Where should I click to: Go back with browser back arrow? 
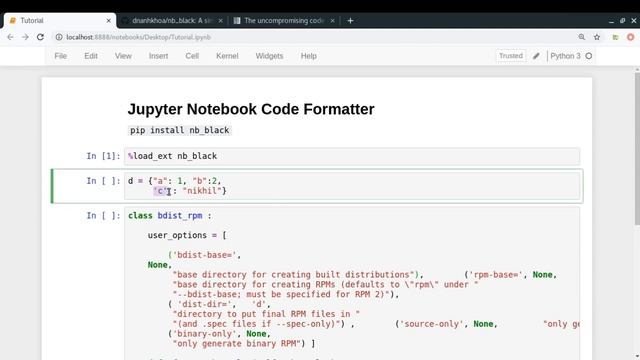[10, 37]
